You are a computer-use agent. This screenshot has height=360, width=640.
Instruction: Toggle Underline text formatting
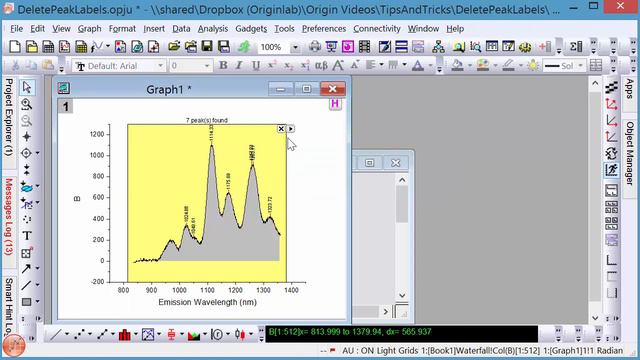(256, 65)
